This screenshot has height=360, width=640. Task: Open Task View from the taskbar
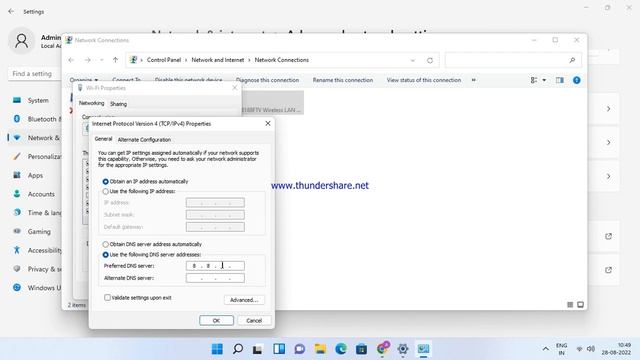point(257,349)
